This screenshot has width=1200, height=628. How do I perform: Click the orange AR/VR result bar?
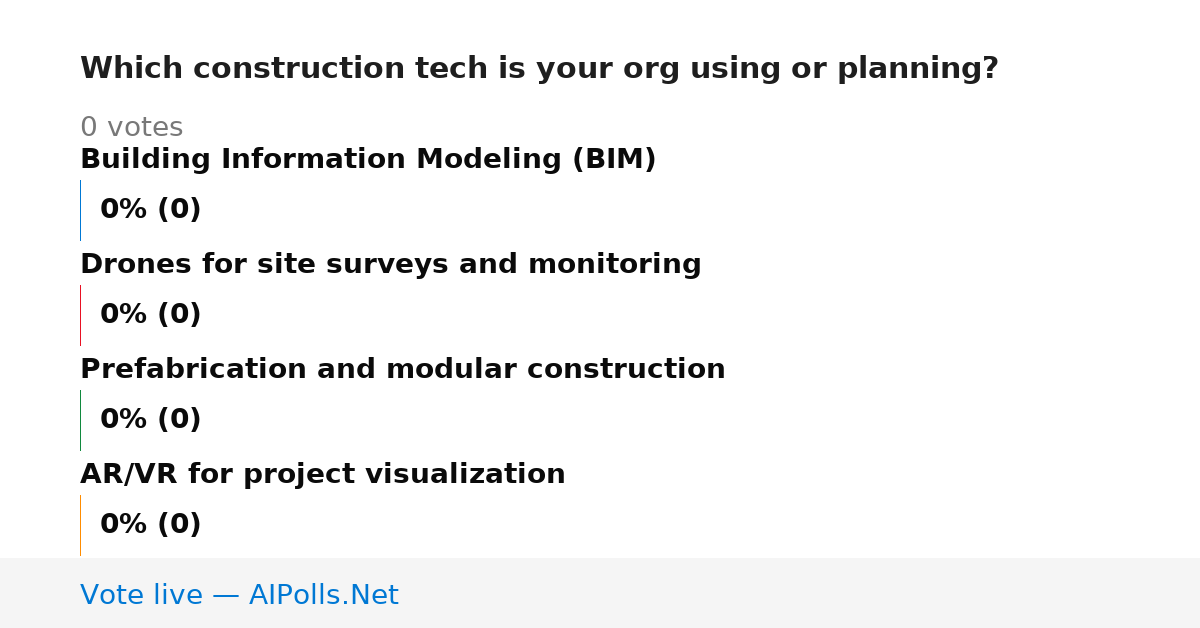click(80, 525)
